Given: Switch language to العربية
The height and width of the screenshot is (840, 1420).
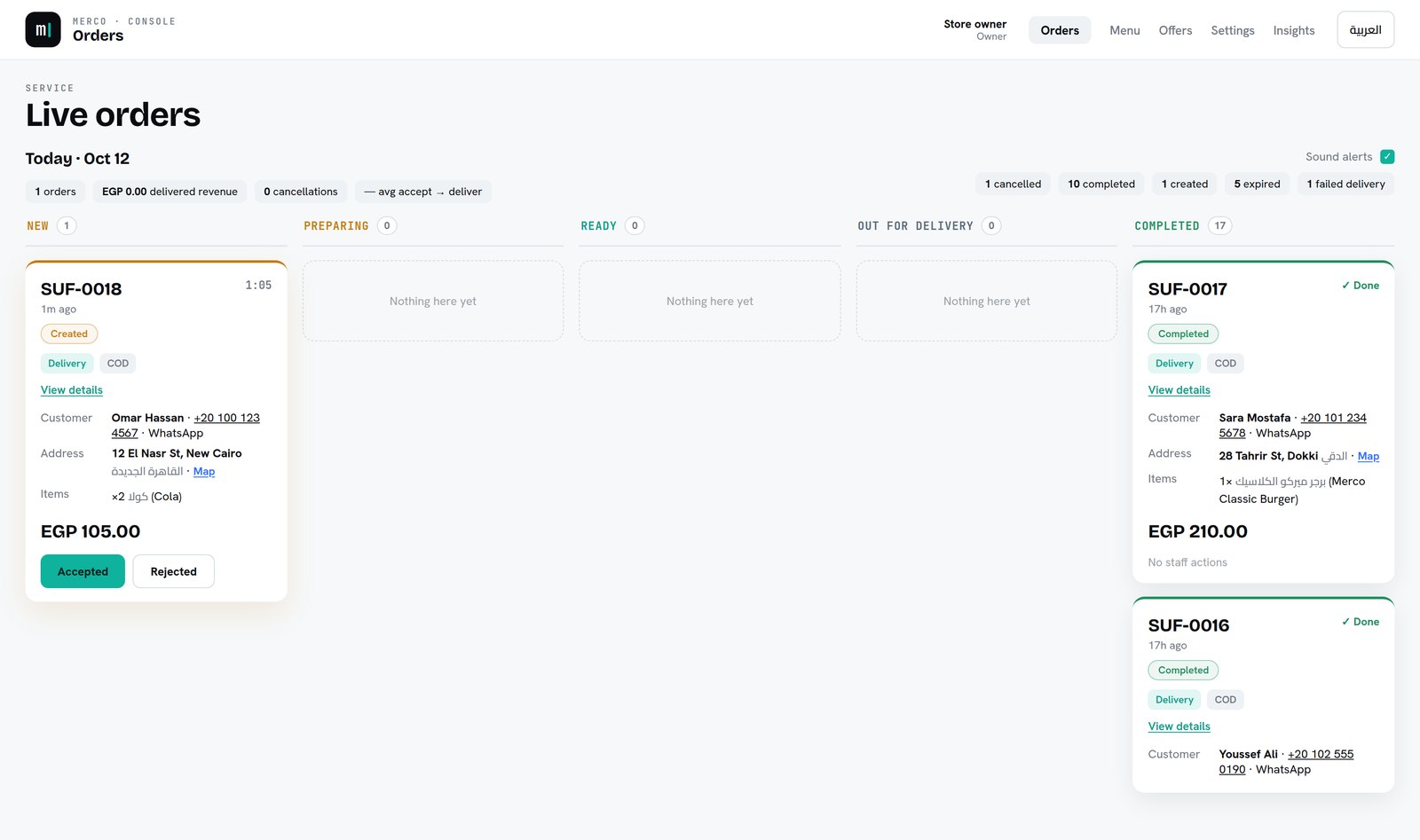Looking at the screenshot, I should tap(1365, 30).
